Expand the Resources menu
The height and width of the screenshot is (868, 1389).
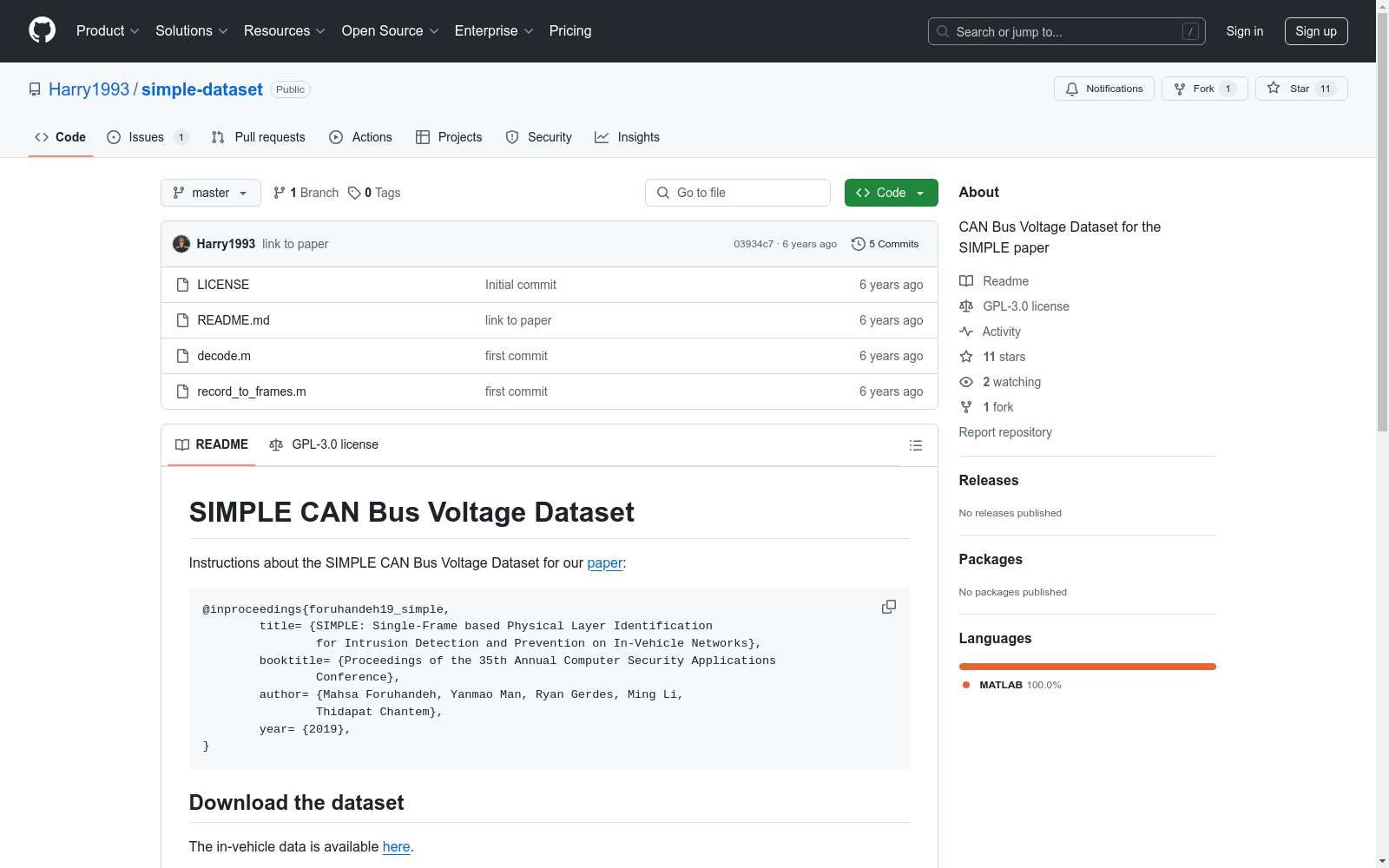[x=285, y=31]
